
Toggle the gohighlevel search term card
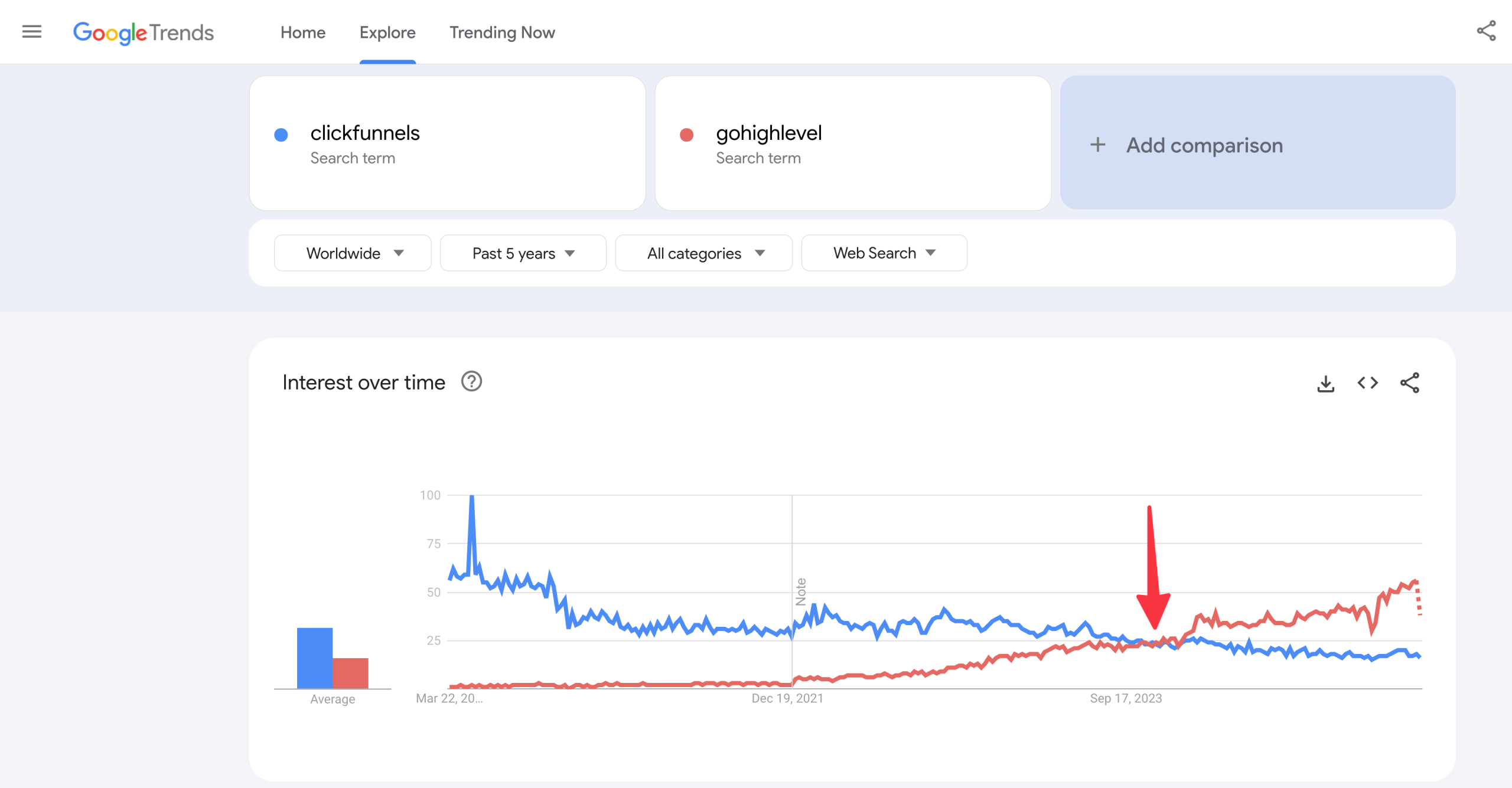point(853,143)
